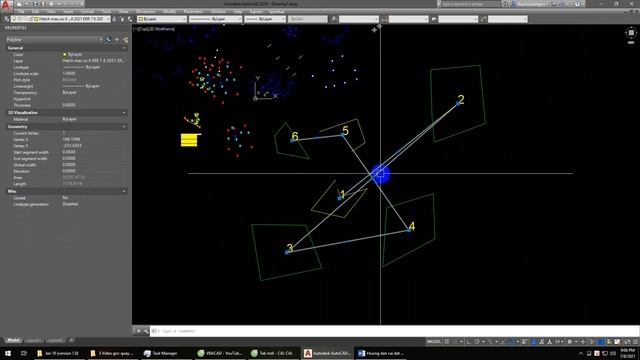Click the annotation scale icon in status bar
Screen dimensions: 640x360
point(550,342)
